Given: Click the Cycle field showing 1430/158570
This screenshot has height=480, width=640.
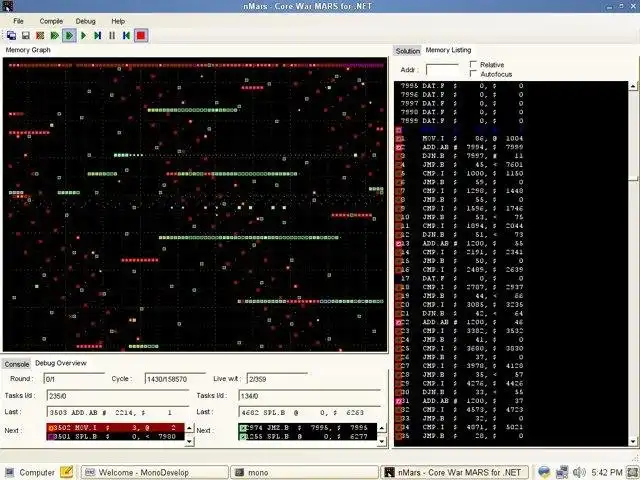Looking at the screenshot, I should point(175,379).
